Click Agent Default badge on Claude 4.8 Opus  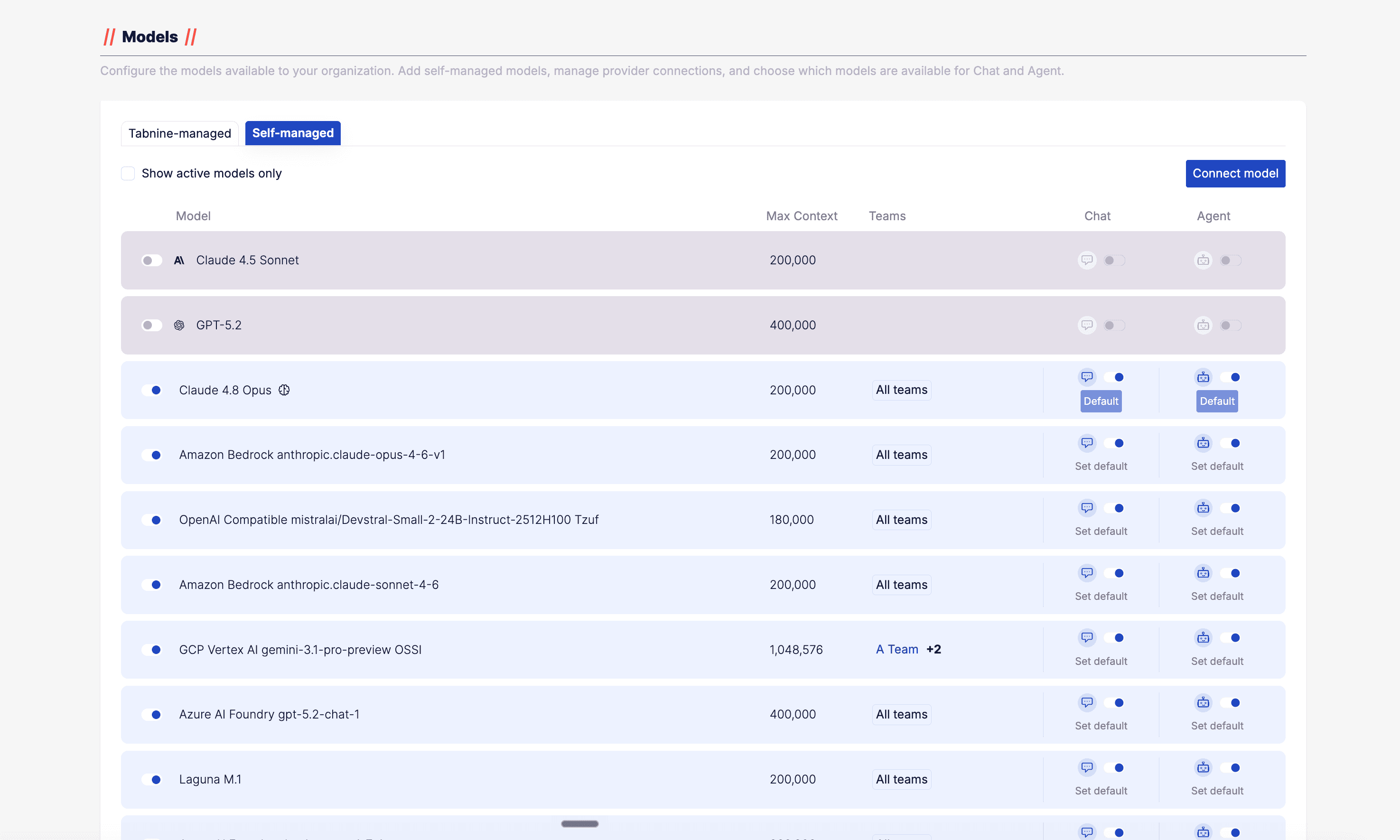tap(1217, 401)
